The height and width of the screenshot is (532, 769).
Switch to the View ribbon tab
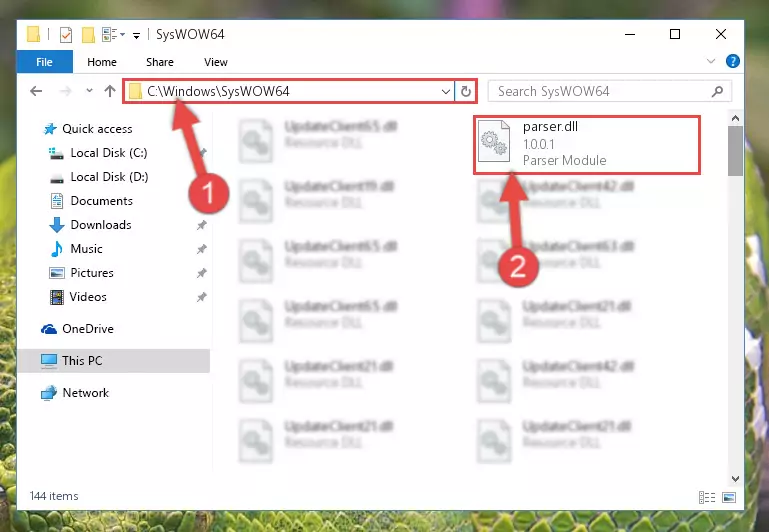tap(216, 62)
